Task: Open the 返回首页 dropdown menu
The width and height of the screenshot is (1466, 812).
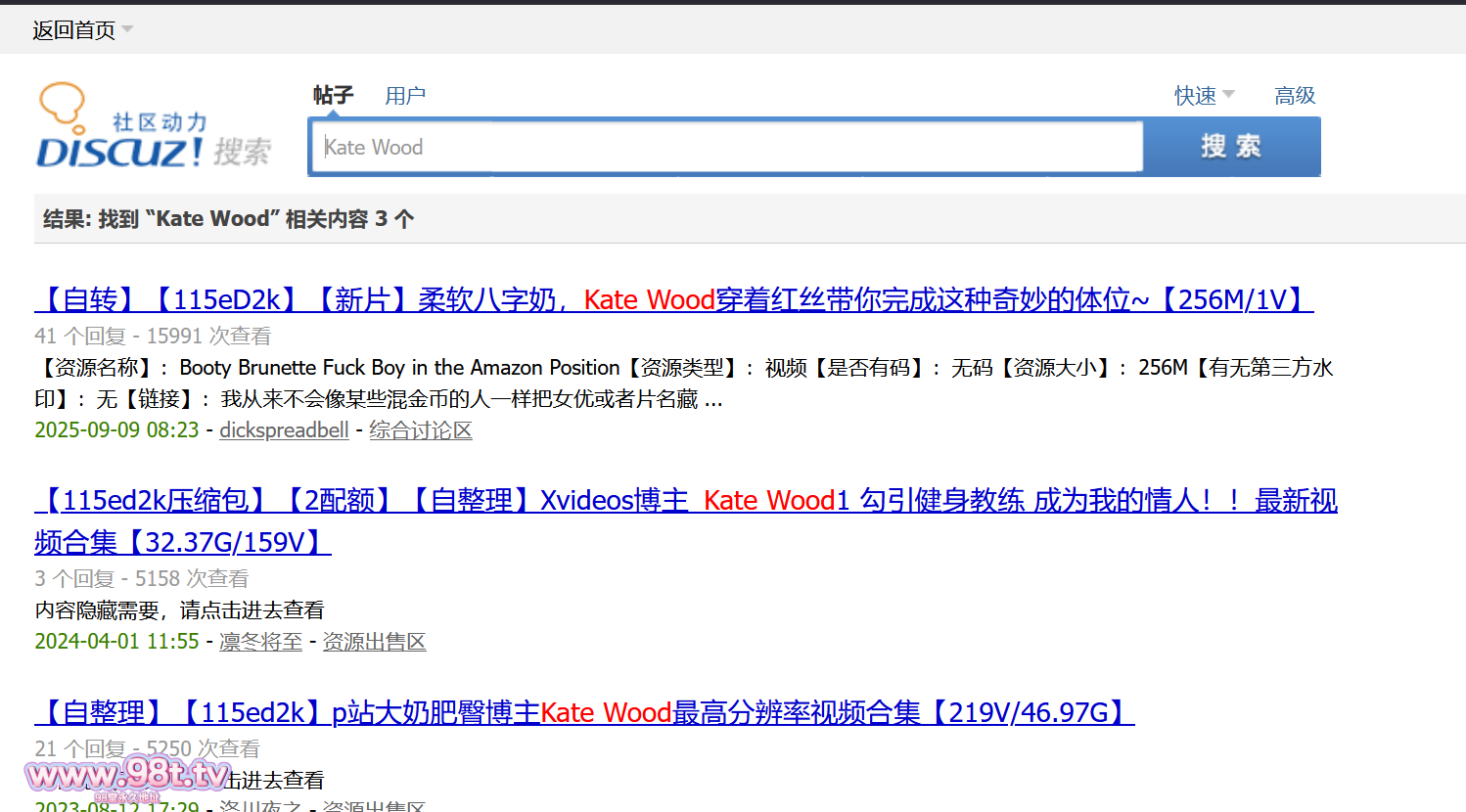Action: click(82, 30)
